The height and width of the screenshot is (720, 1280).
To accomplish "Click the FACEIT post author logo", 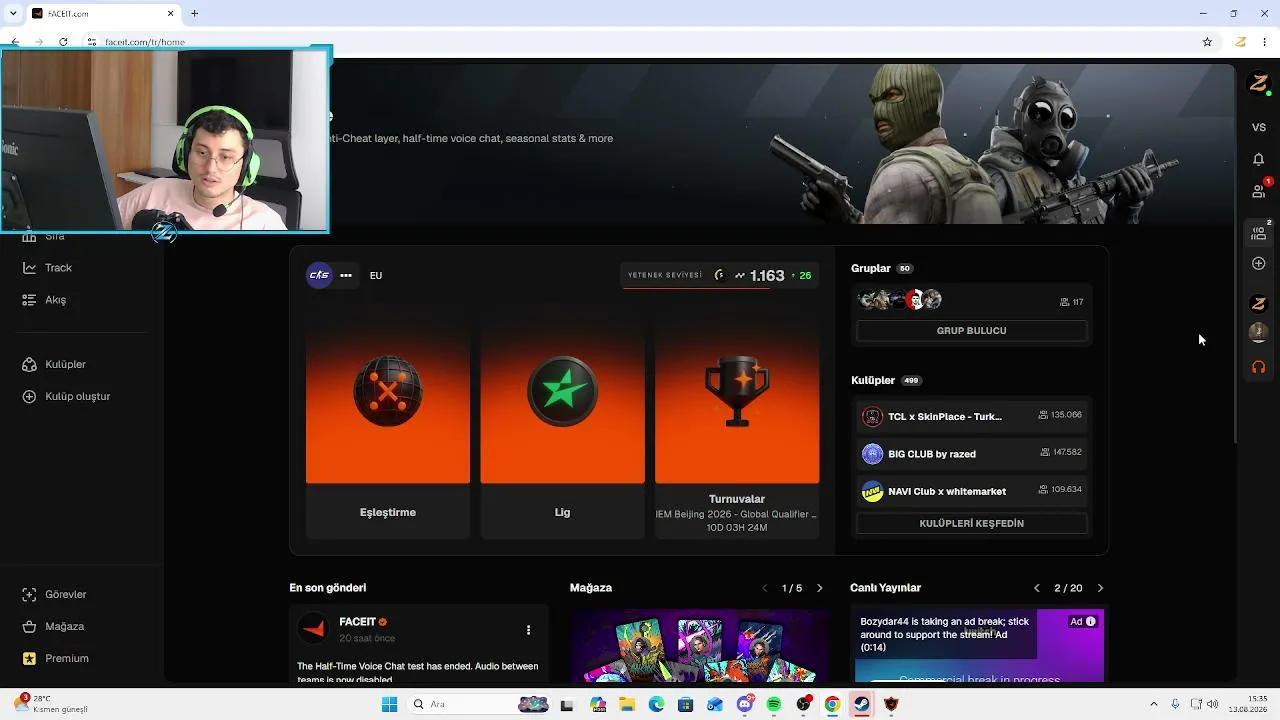I will point(314,629).
